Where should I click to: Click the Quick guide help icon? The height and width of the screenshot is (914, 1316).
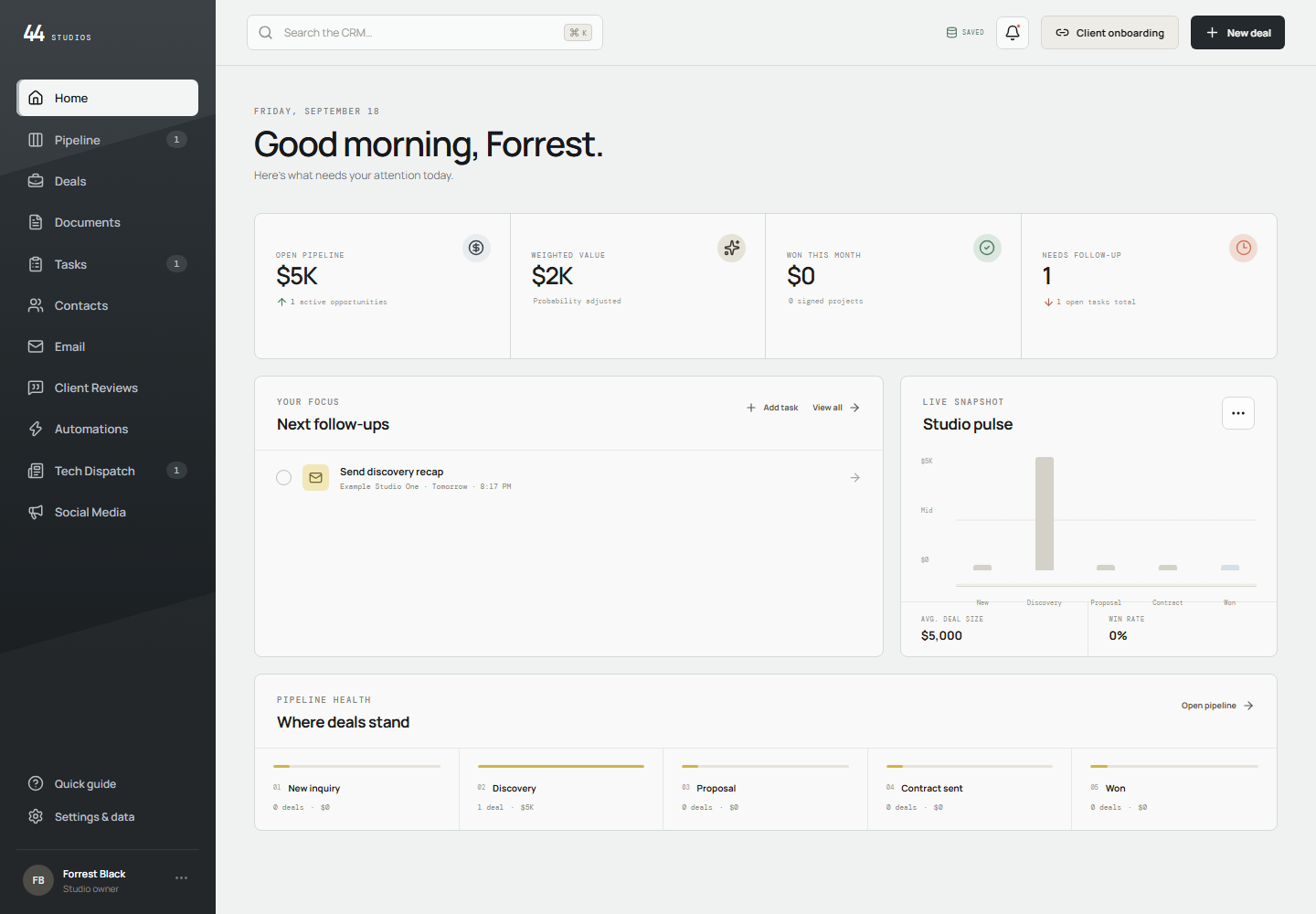pos(36,783)
